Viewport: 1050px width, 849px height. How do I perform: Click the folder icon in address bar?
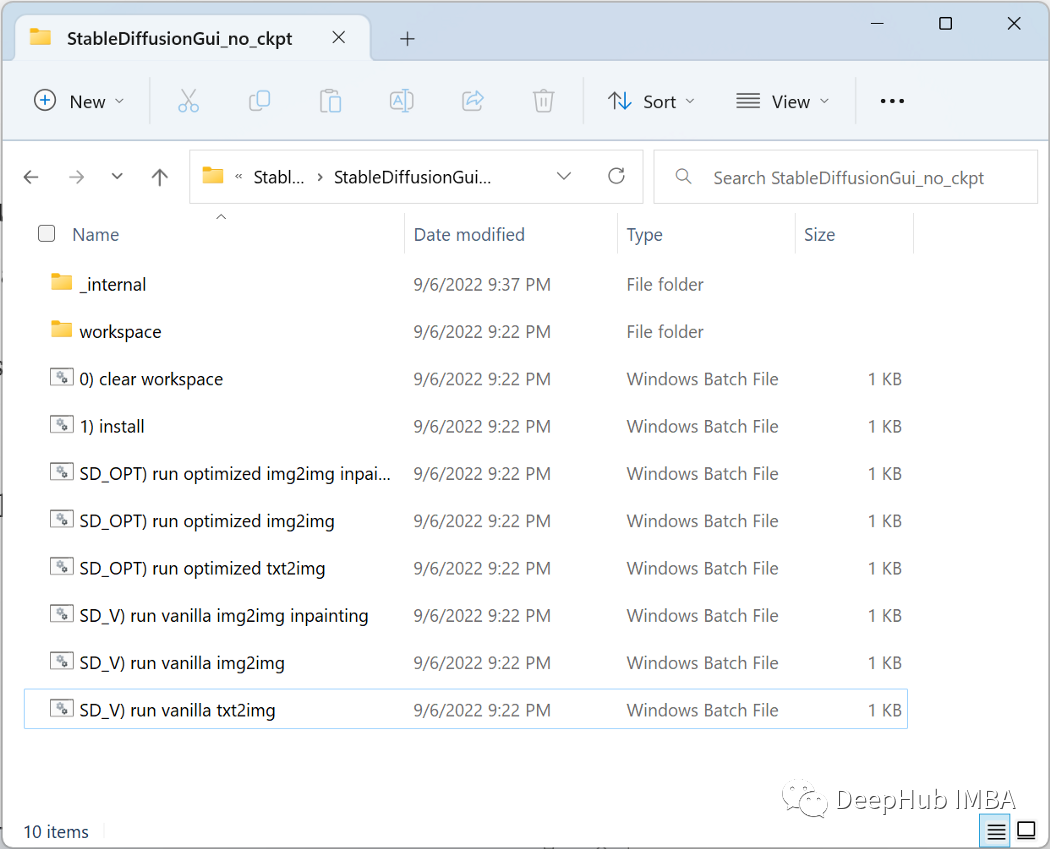[213, 175]
